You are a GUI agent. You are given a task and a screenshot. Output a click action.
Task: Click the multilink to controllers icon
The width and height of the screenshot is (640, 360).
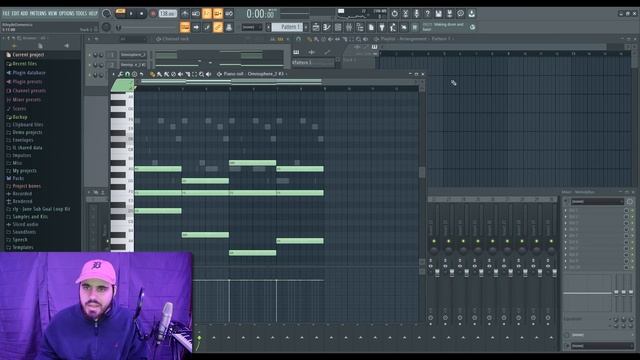229,27
